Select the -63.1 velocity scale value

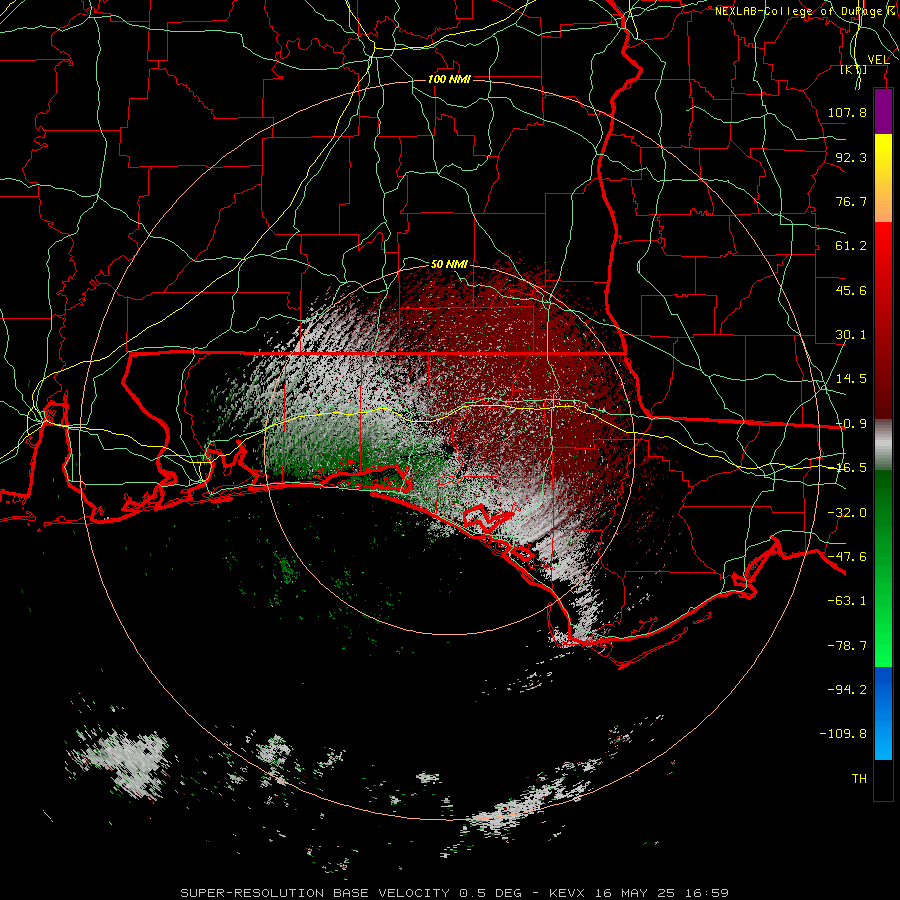[847, 601]
